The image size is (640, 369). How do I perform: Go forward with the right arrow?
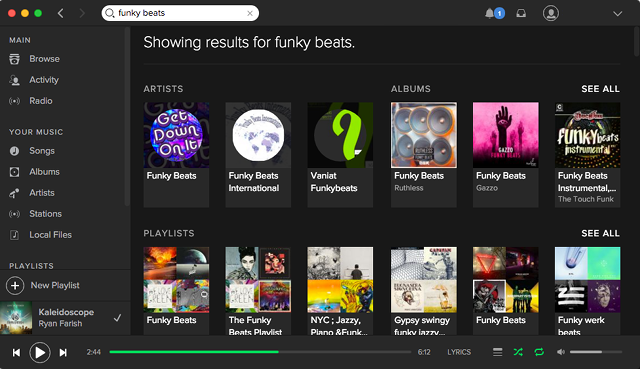click(82, 13)
